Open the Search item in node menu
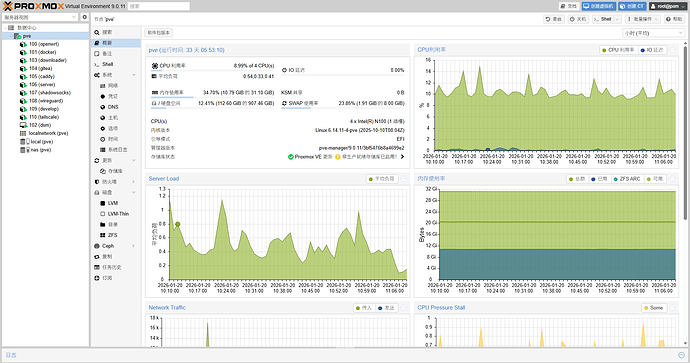 [116, 32]
